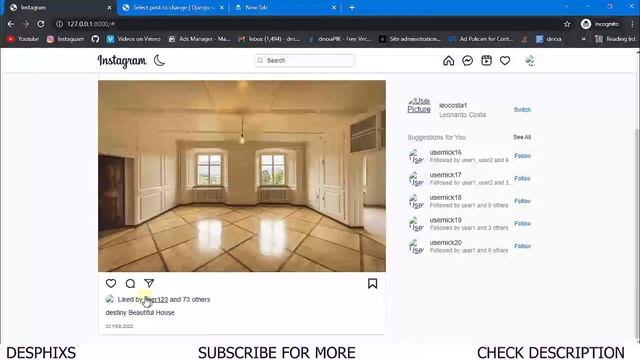The width and height of the screenshot is (640, 360).
Task: Open the browser three-dot menu
Action: tap(632, 24)
